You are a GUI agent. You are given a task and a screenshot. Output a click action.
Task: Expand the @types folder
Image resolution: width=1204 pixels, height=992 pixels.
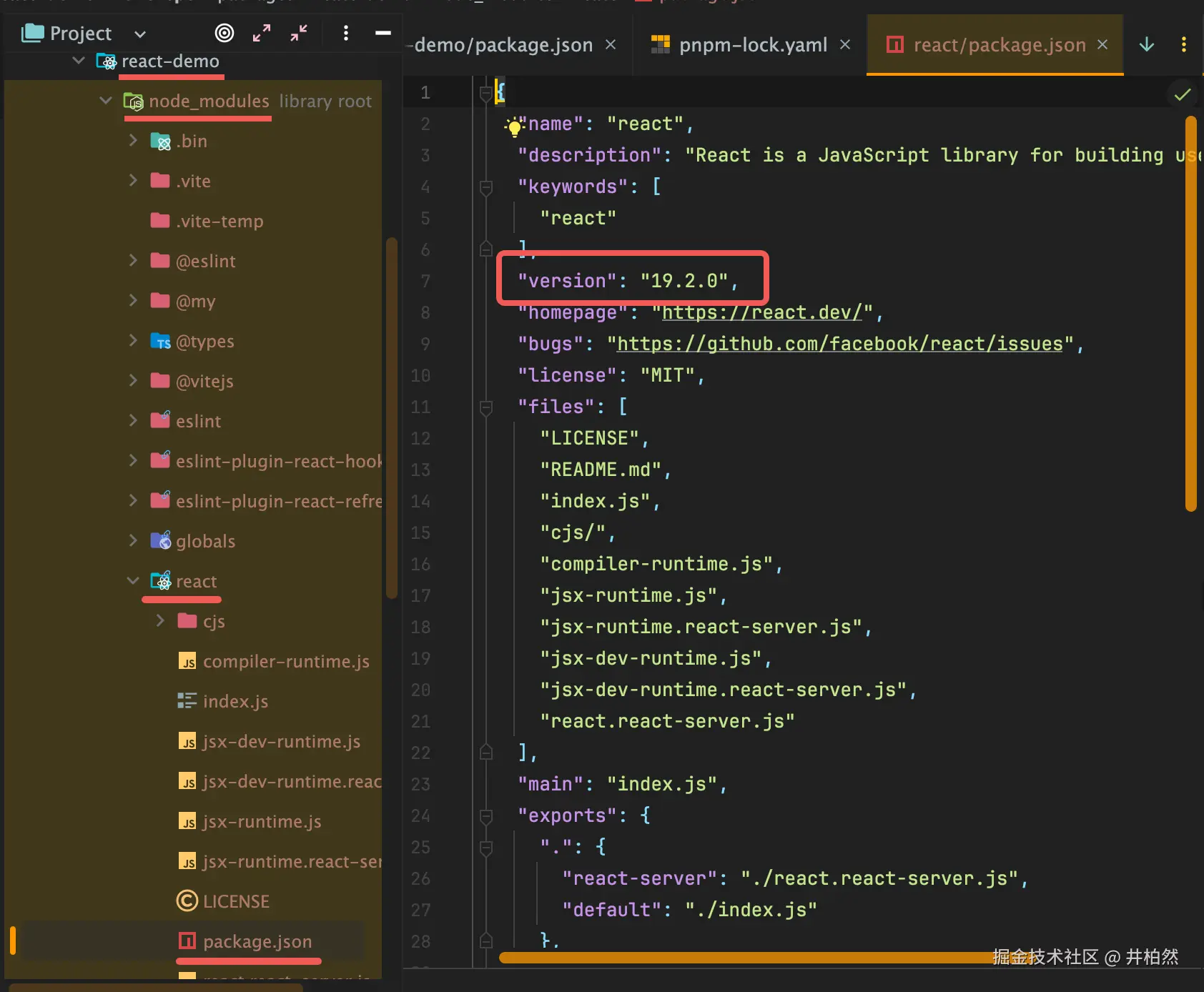pos(133,341)
